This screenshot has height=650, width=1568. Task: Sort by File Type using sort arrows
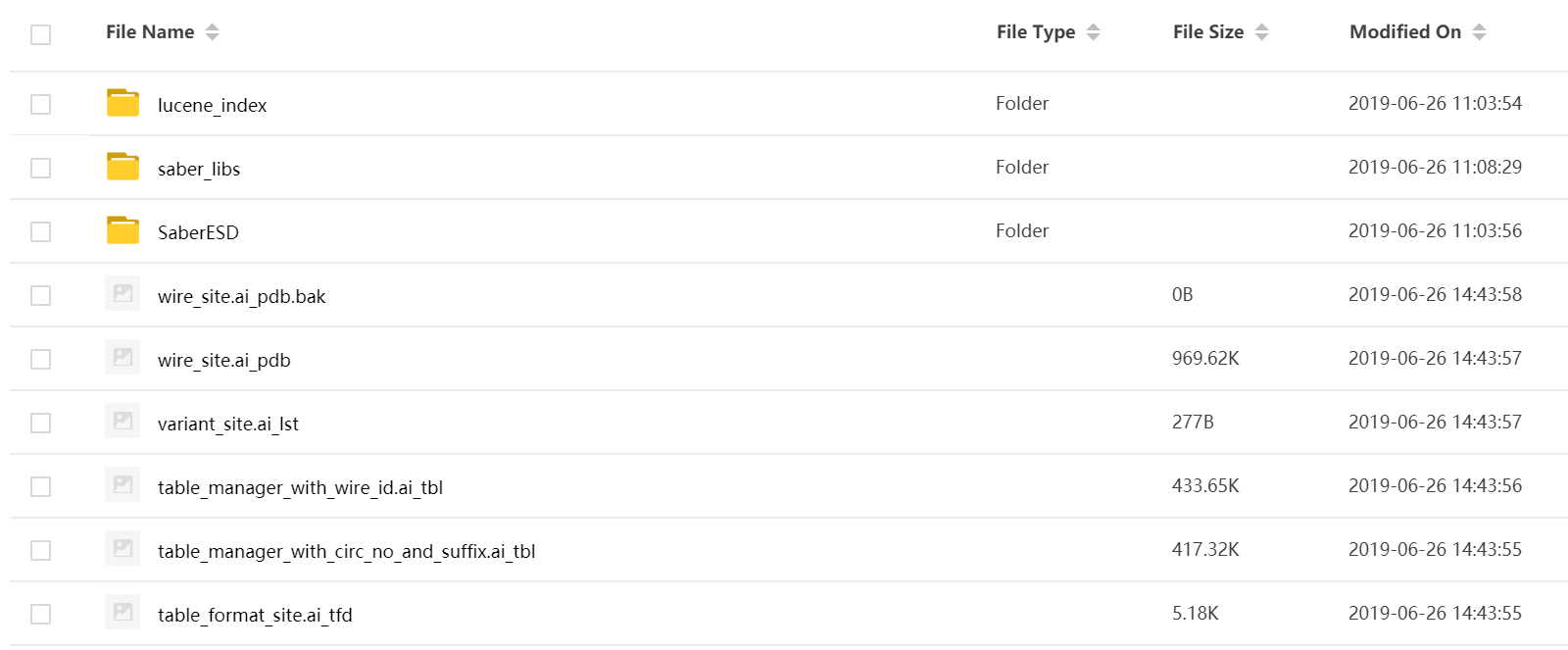click(1094, 32)
